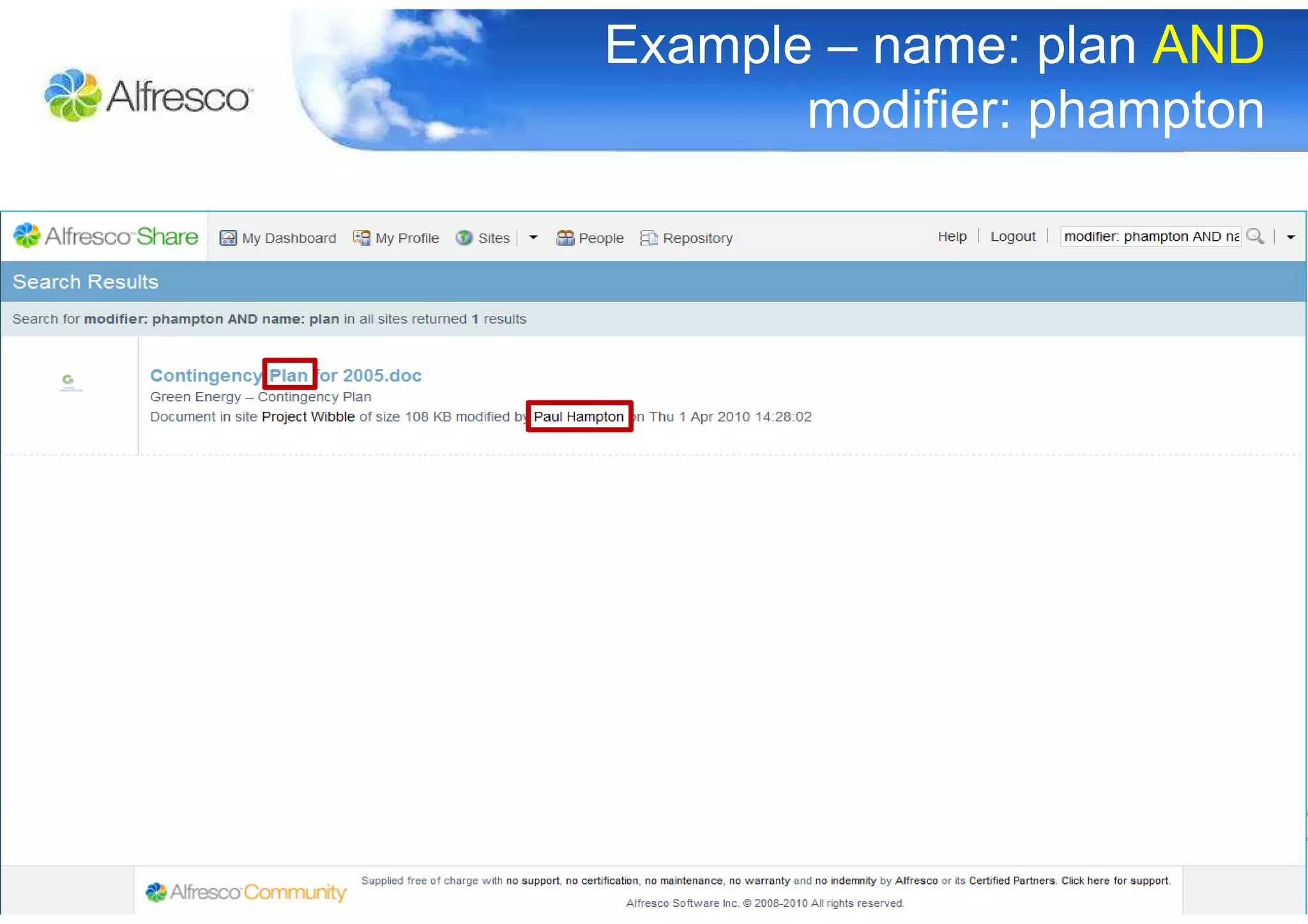Screen dimensions: 1308x924
Task: Open the Sites menu
Action: (494, 238)
